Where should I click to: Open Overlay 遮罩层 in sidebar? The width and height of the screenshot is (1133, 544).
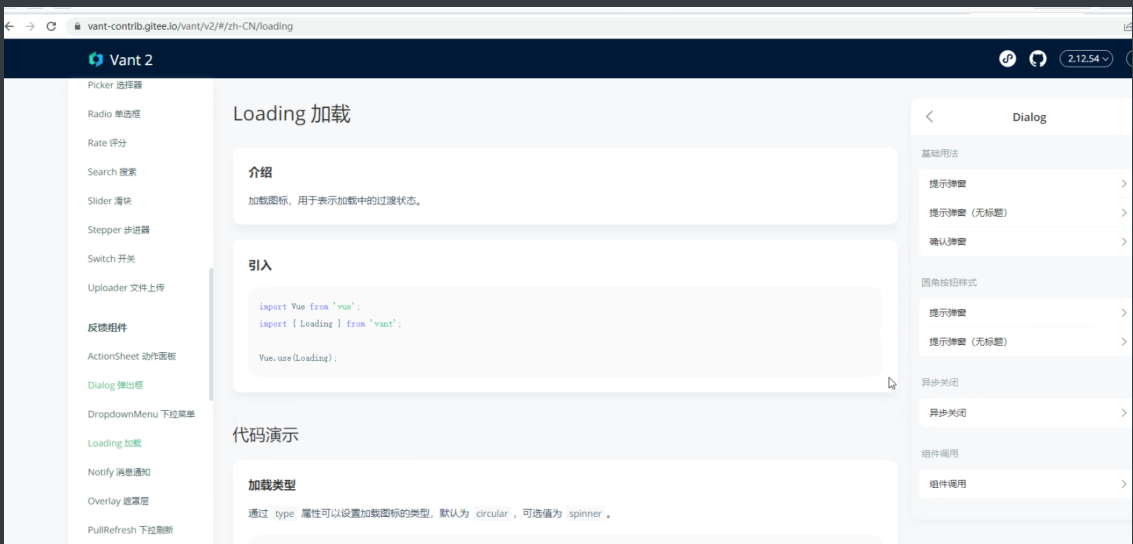pyautogui.click(x=118, y=501)
